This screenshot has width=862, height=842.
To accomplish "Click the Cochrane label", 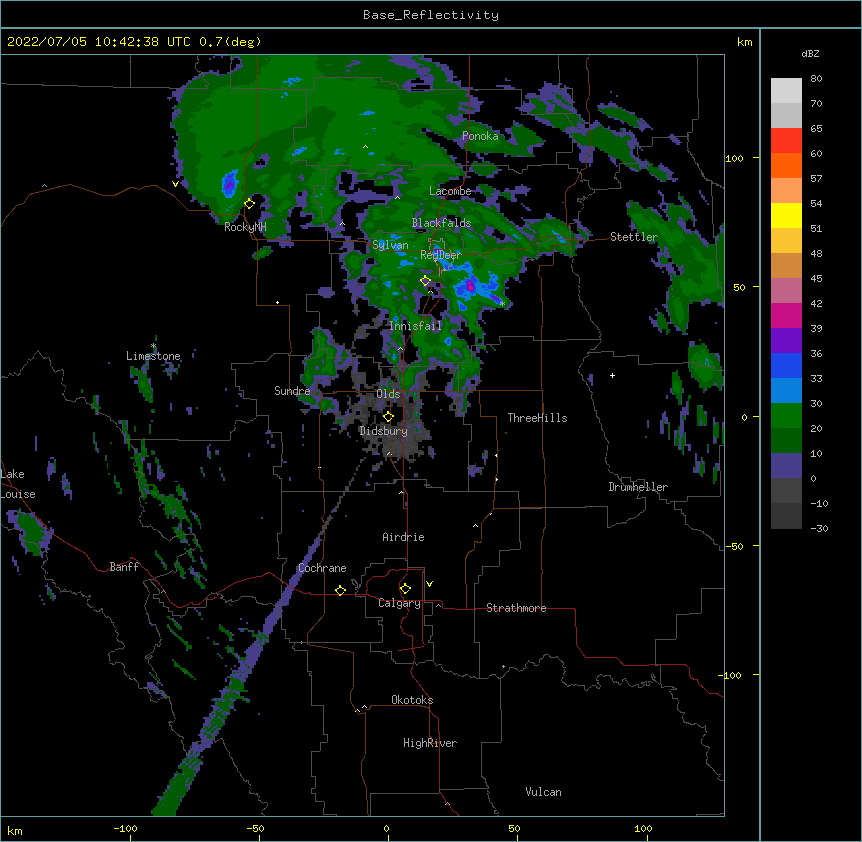I will (x=322, y=568).
